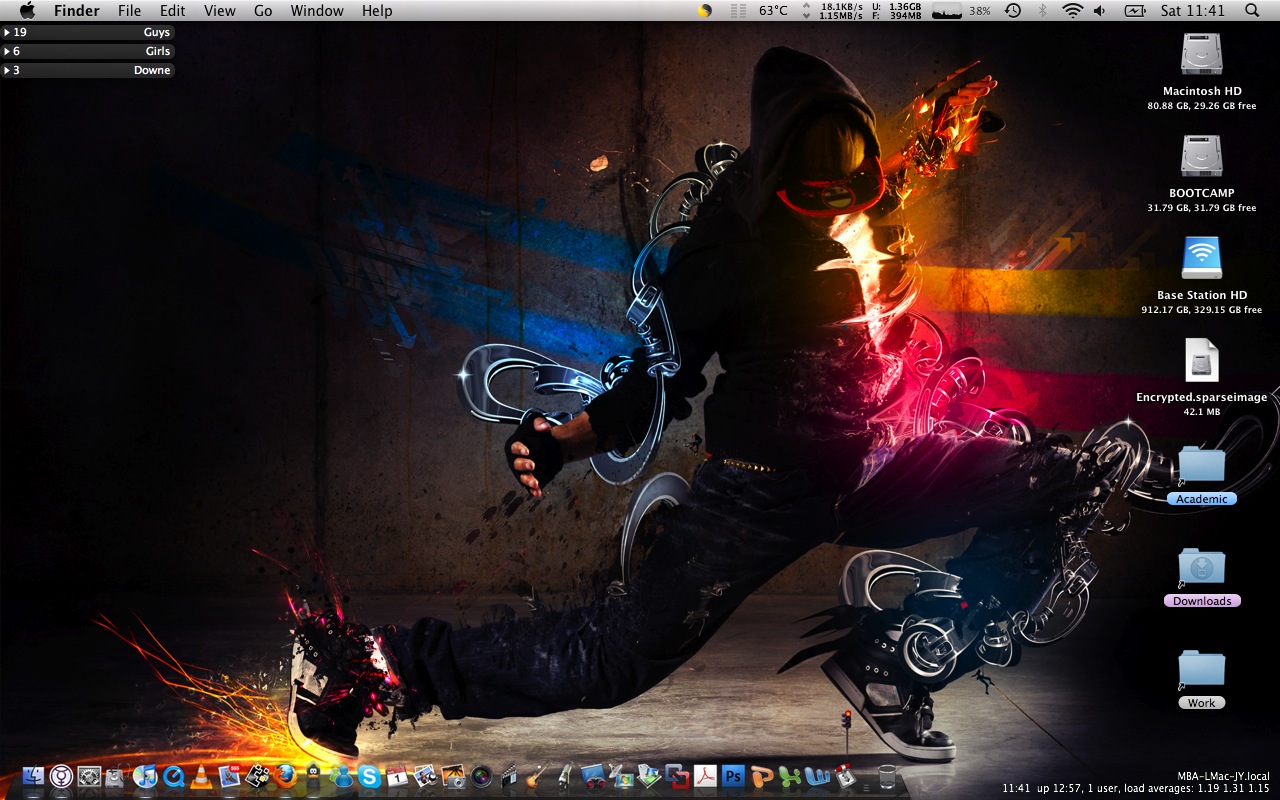Open Spotlight search magnifier
This screenshot has width=1280, height=800.
pos(1252,10)
